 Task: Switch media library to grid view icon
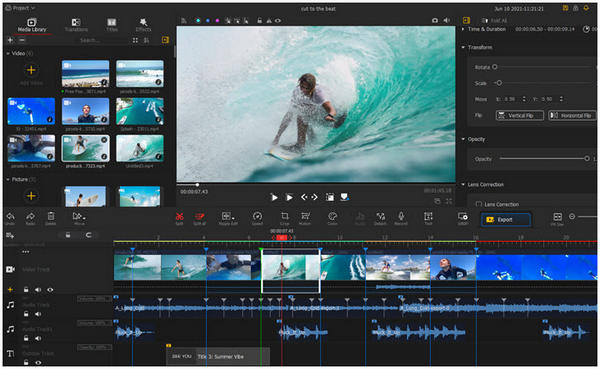[135, 40]
